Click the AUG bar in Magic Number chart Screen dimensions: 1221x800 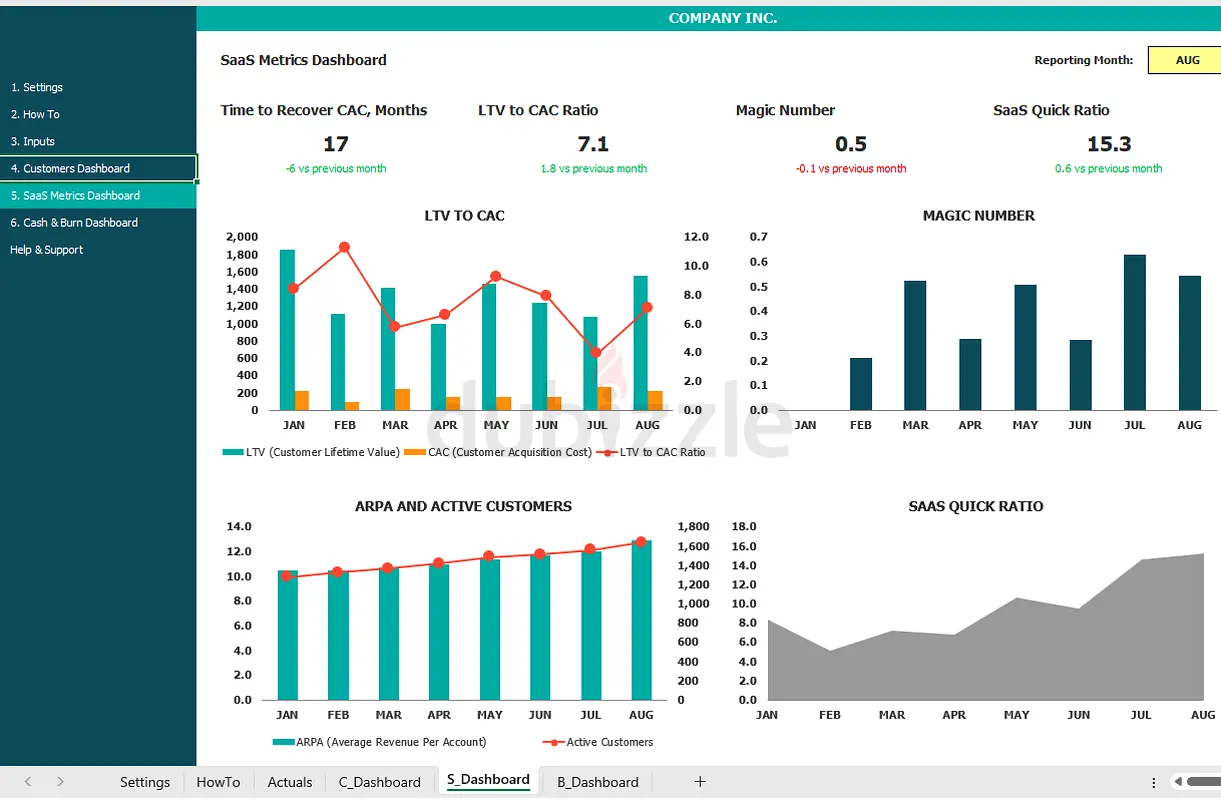[x=1189, y=343]
